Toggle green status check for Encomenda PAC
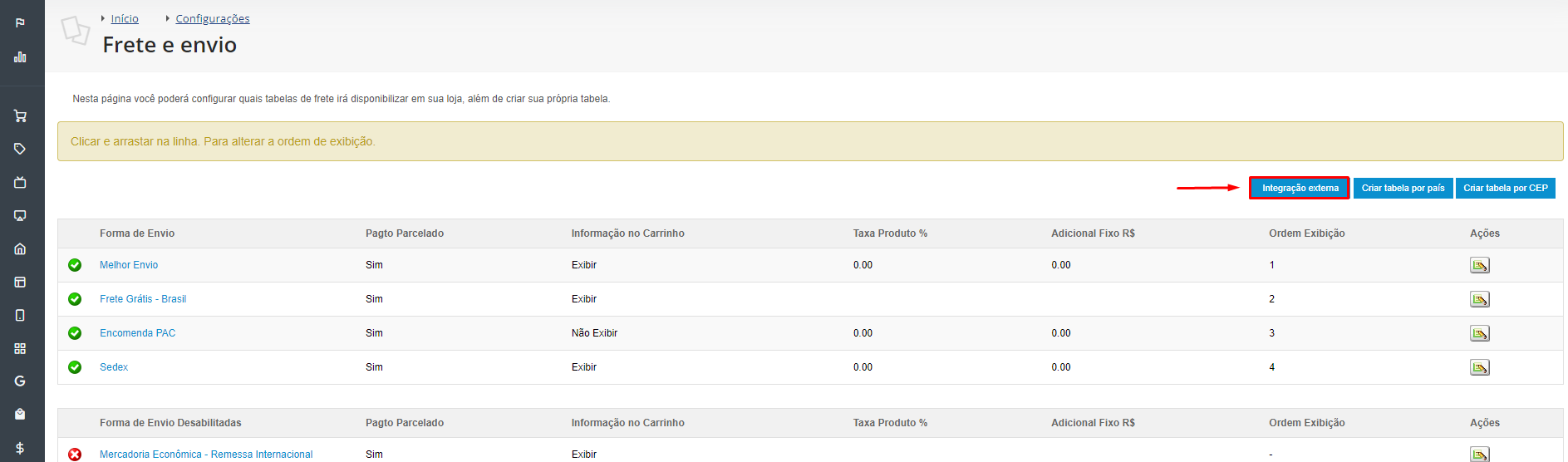The width and height of the screenshot is (1568, 462). (75, 333)
